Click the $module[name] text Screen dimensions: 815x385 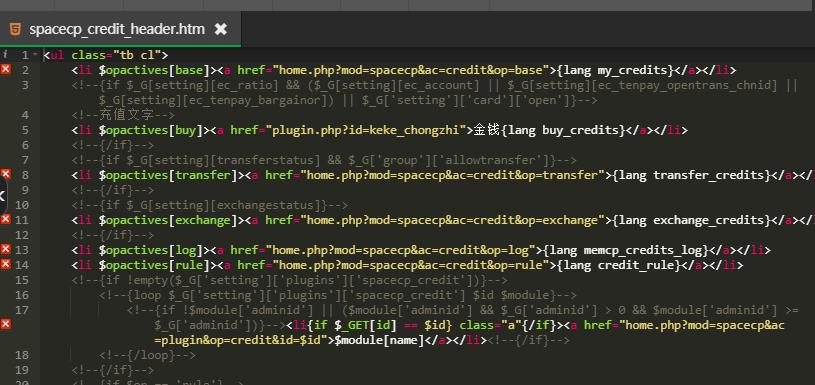(380, 341)
